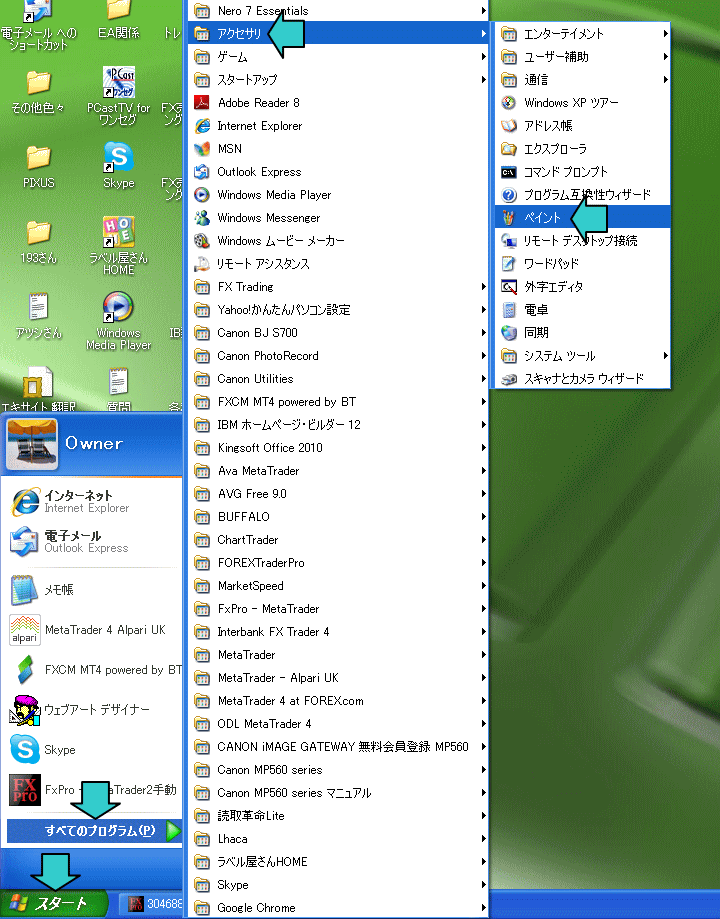The image size is (720, 919).
Task: Launch スキャナとカメラ ウィザード
Action: [582, 379]
